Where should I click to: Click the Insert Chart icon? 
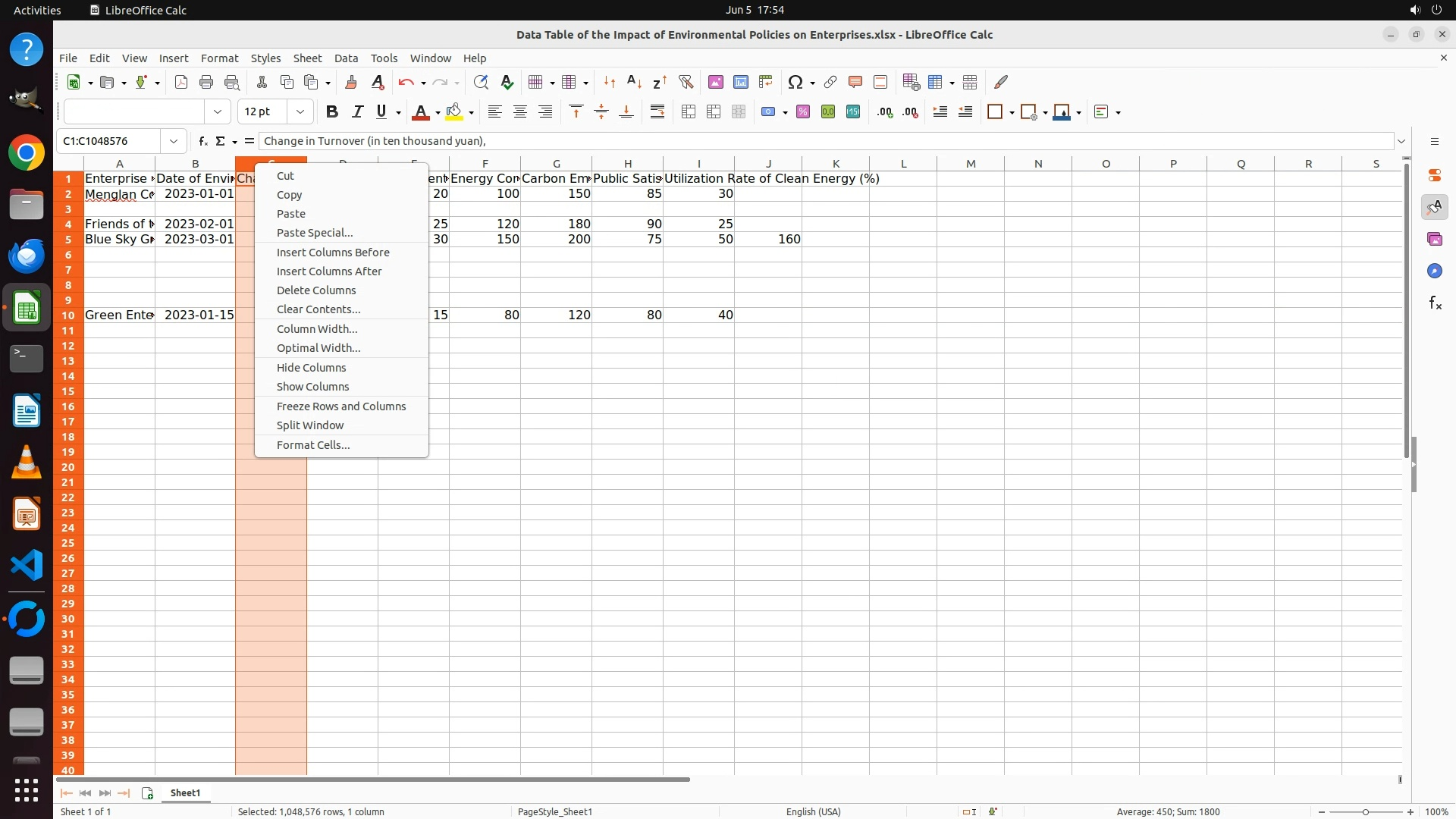[x=741, y=82]
